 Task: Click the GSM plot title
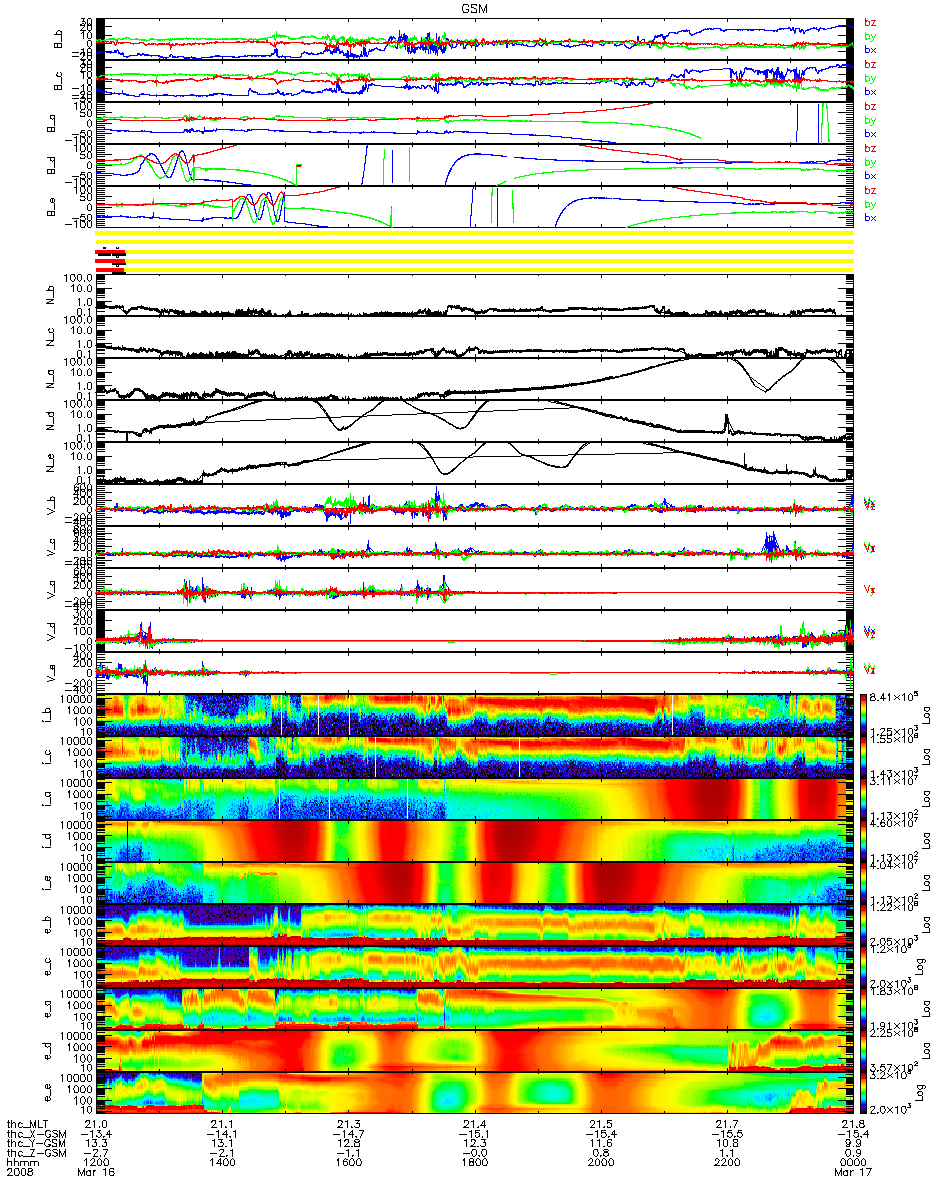pos(476,7)
